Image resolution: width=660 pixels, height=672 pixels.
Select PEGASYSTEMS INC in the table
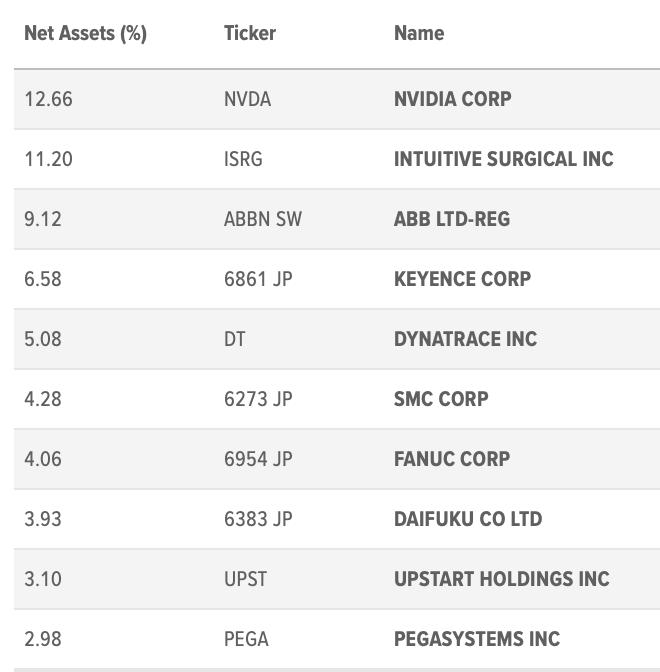click(477, 639)
